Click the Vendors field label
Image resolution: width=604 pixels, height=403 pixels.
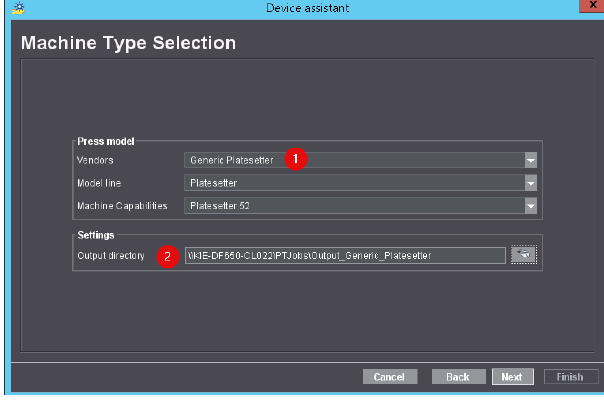click(x=95, y=160)
